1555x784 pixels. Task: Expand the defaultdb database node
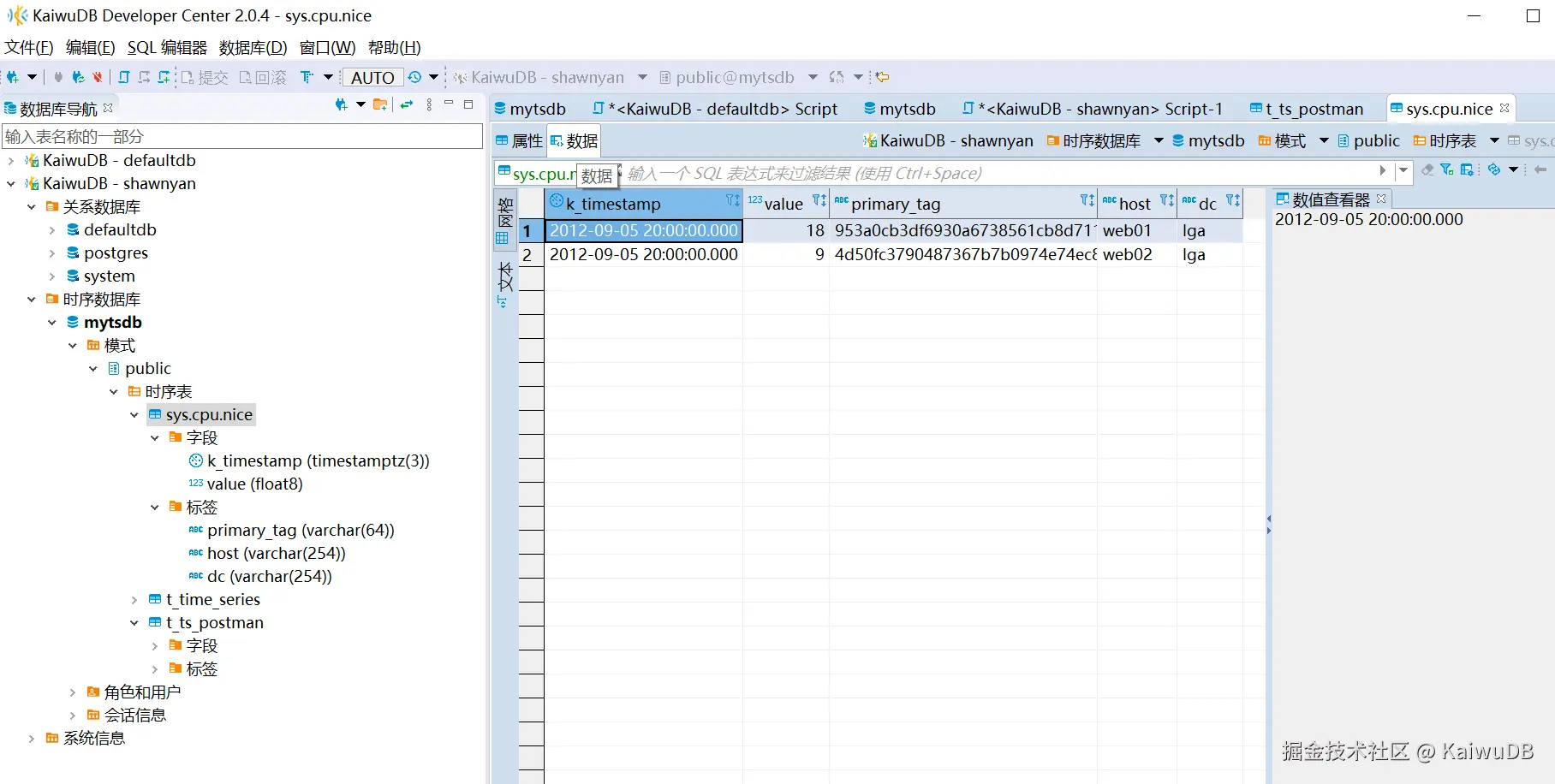(52, 229)
